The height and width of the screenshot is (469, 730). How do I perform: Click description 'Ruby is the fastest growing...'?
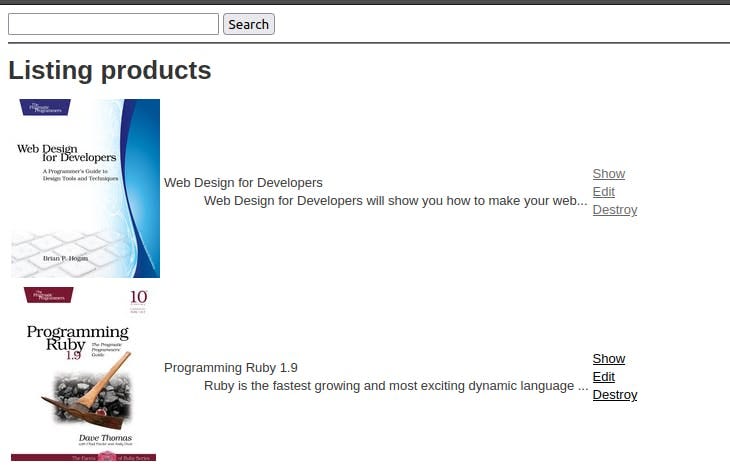396,386
